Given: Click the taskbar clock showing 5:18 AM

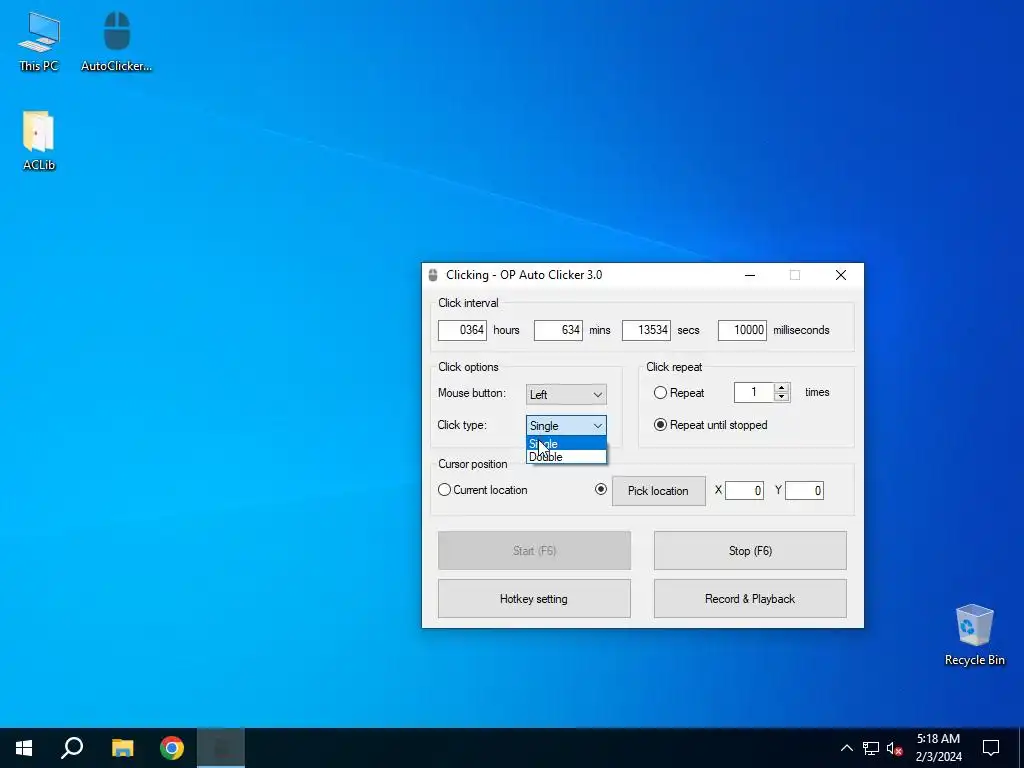Looking at the screenshot, I should coord(938,748).
